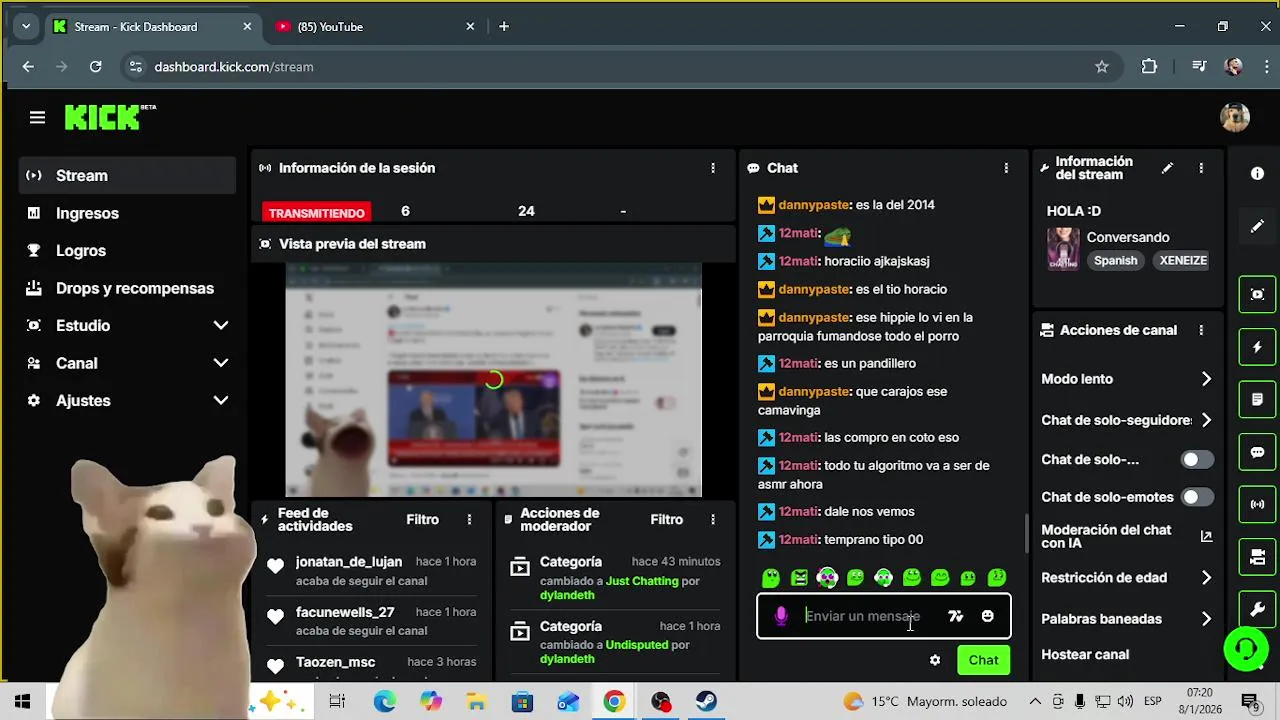The height and width of the screenshot is (720, 1280).
Task: Click the pencil icon in right sidebar
Action: 1257,227
